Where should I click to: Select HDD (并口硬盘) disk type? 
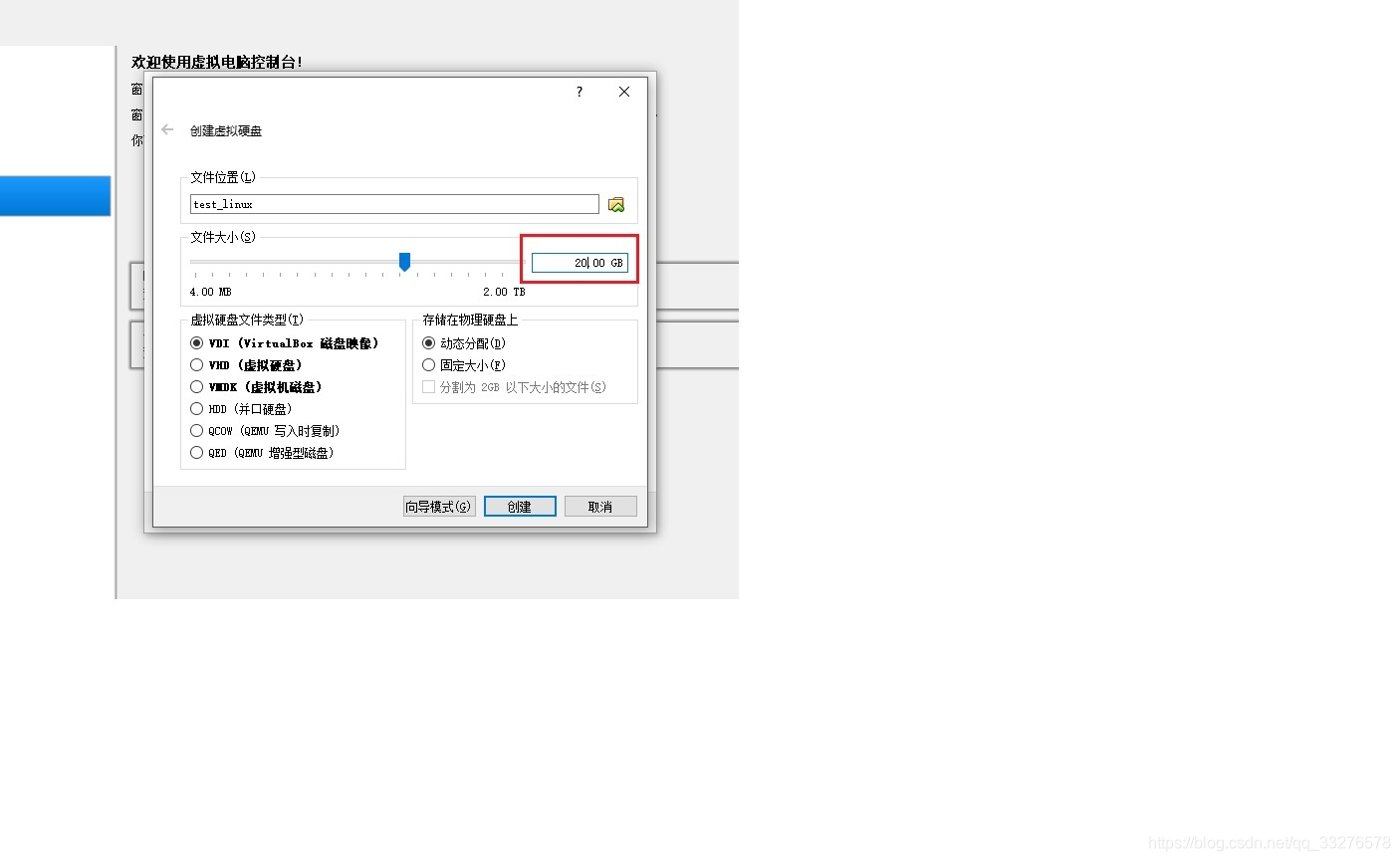point(240,409)
